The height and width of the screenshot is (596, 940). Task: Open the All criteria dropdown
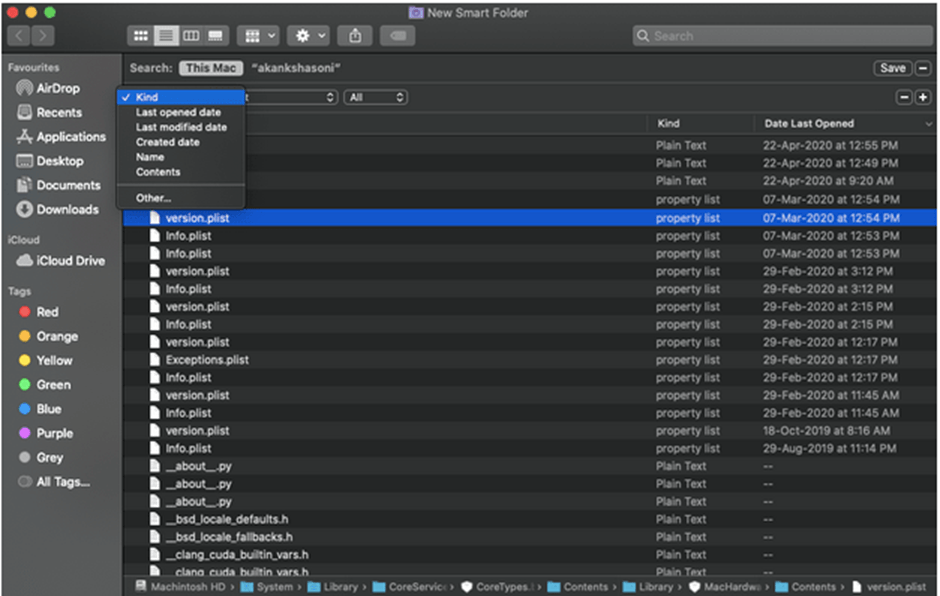(376, 97)
